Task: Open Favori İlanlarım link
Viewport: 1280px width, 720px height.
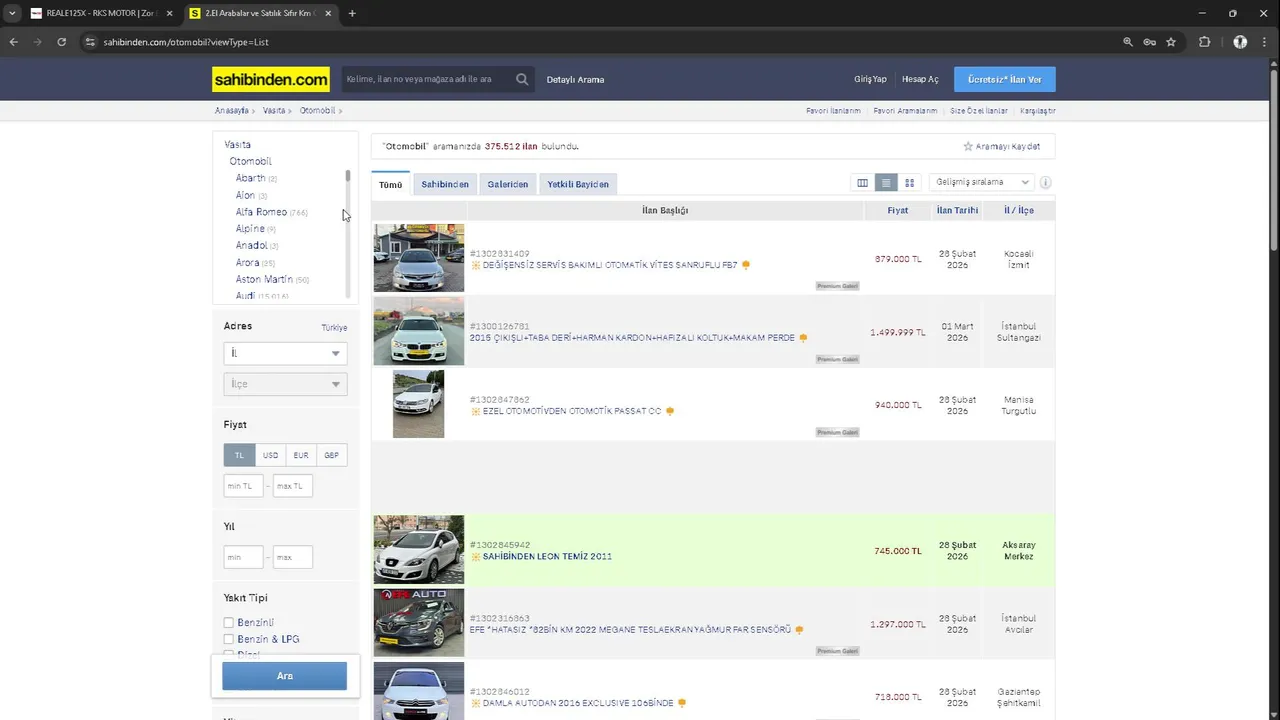Action: tap(833, 111)
